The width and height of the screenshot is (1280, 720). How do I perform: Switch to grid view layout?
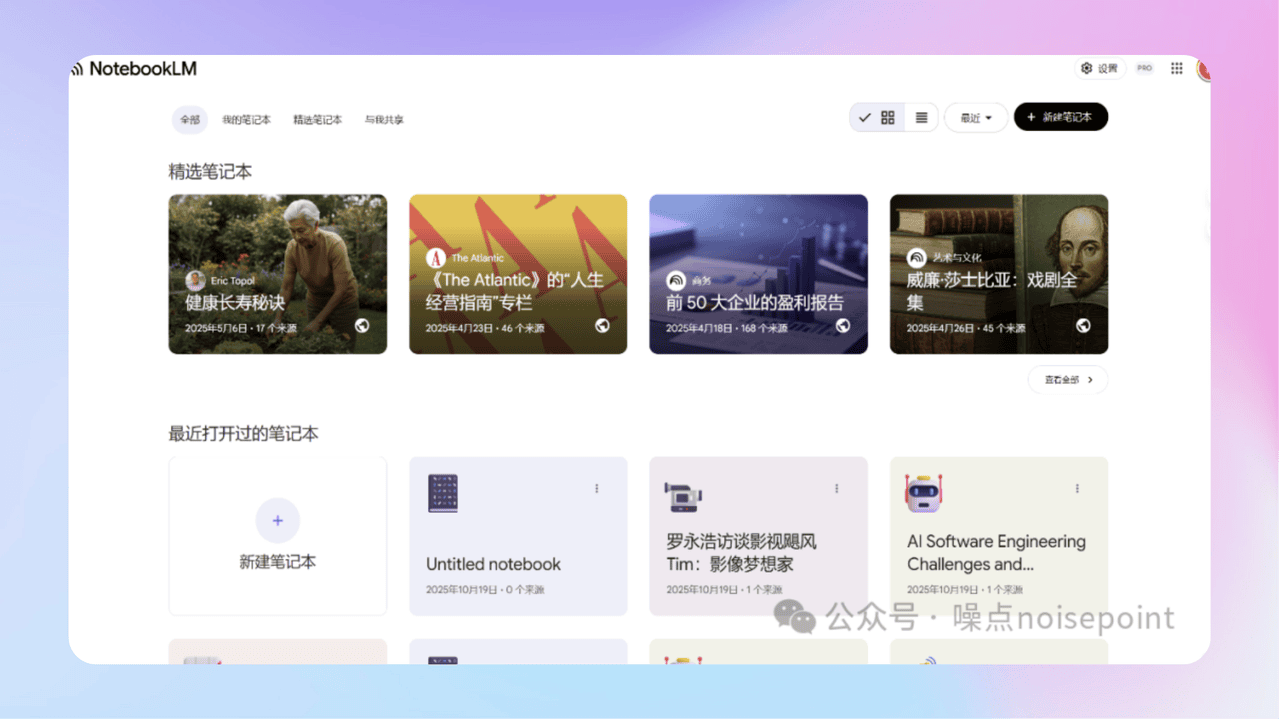pos(887,118)
